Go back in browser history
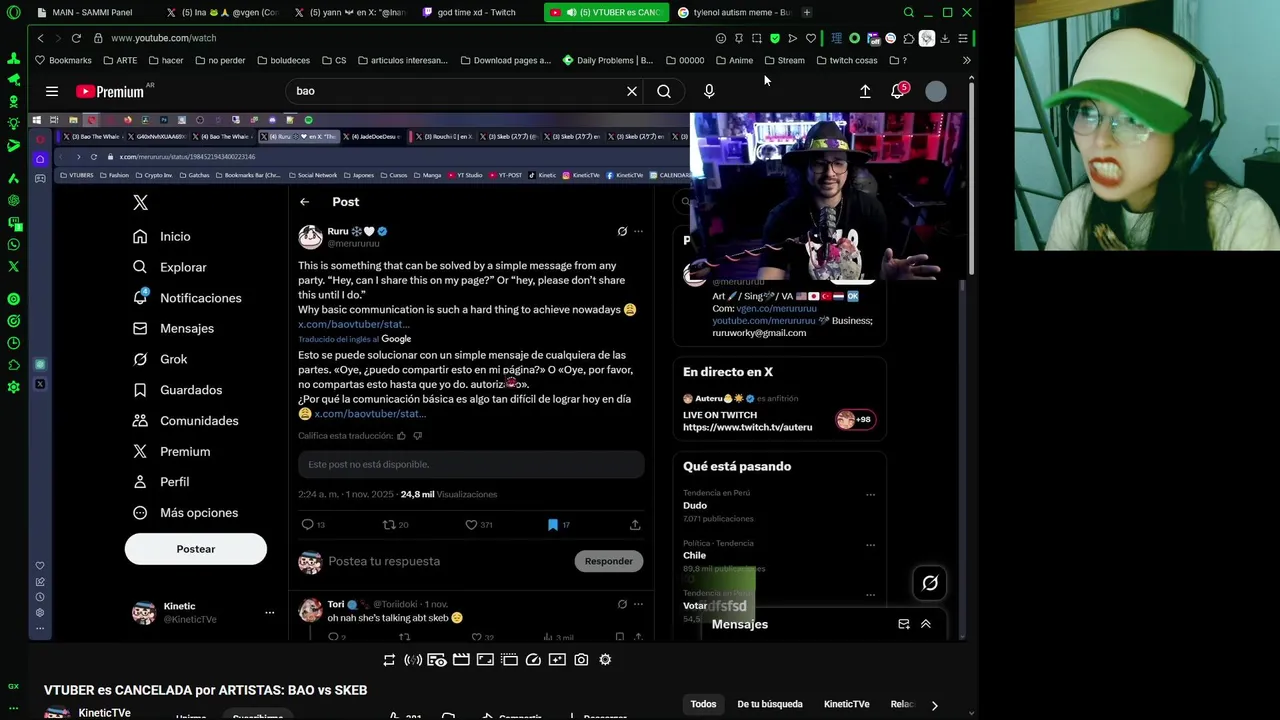This screenshot has height=720, width=1280. [40, 38]
